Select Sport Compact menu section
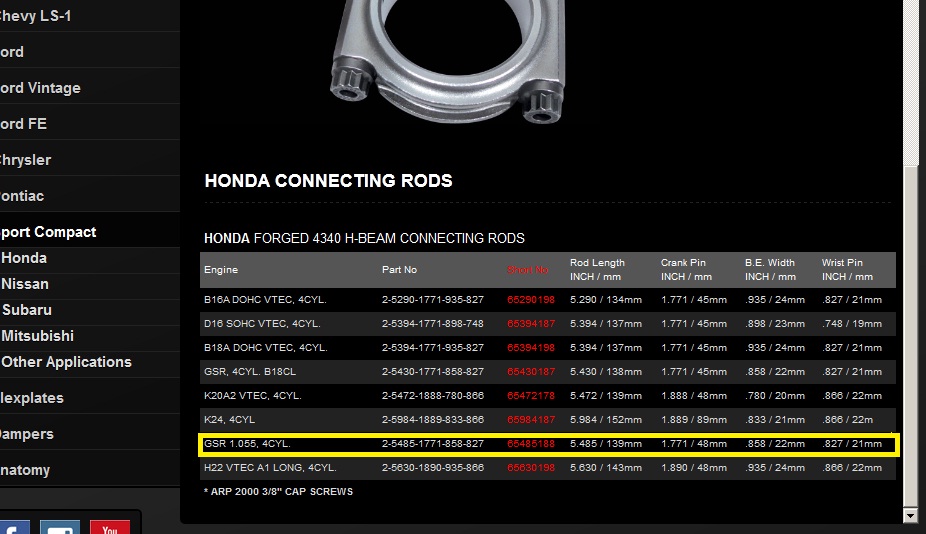Screen dimensions: 926x534 48,232
